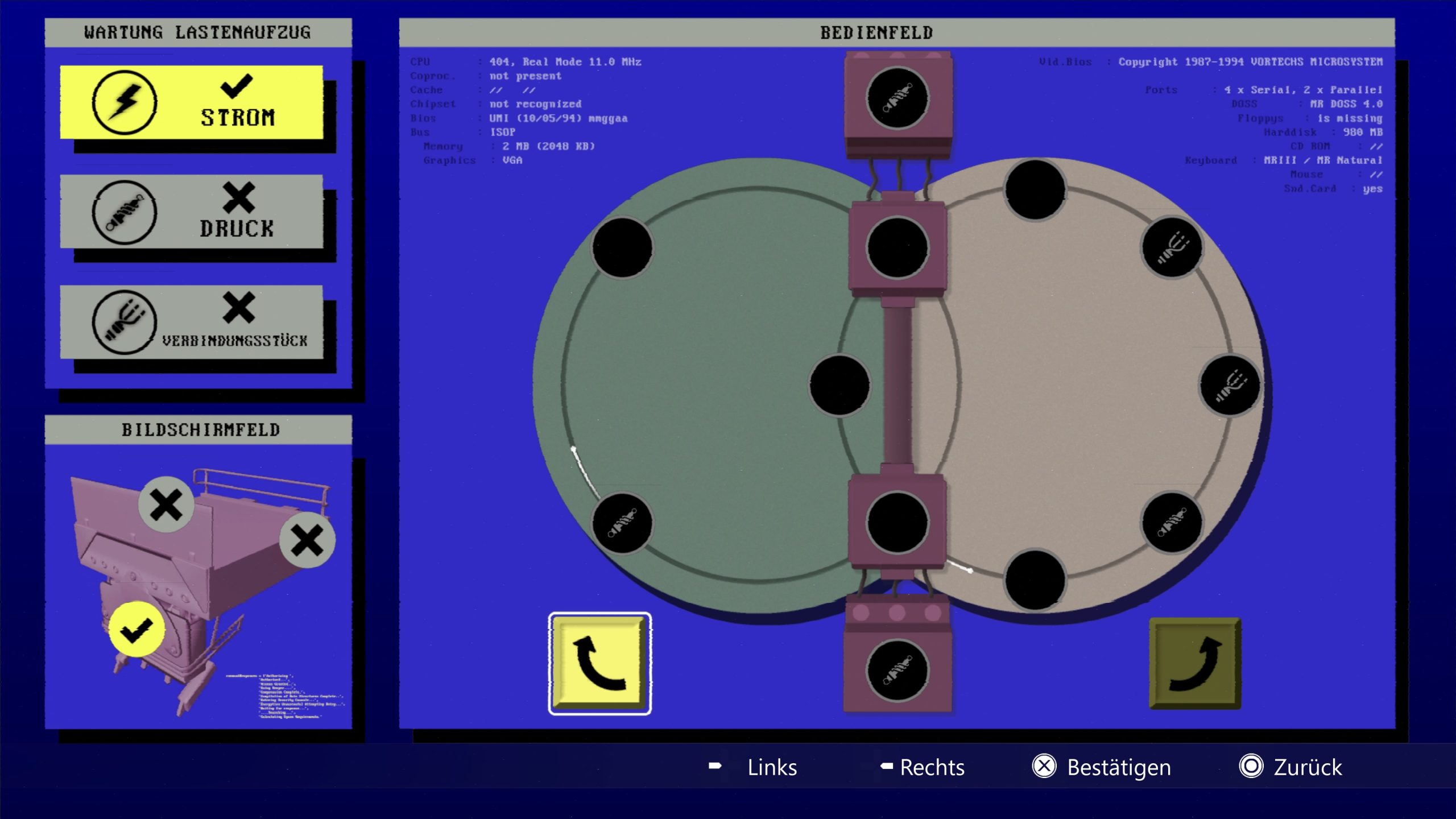This screenshot has width=1456, height=819.
Task: Click the pressure socket on green disc's lower left
Action: (622, 523)
